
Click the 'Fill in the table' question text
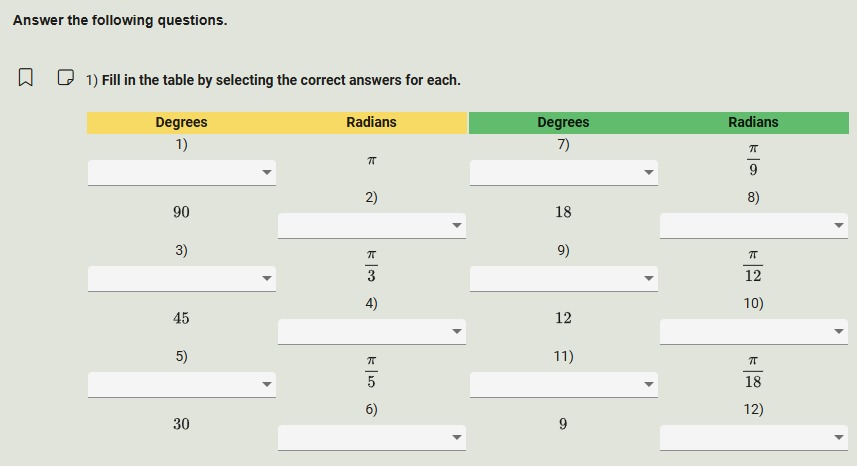tap(280, 80)
